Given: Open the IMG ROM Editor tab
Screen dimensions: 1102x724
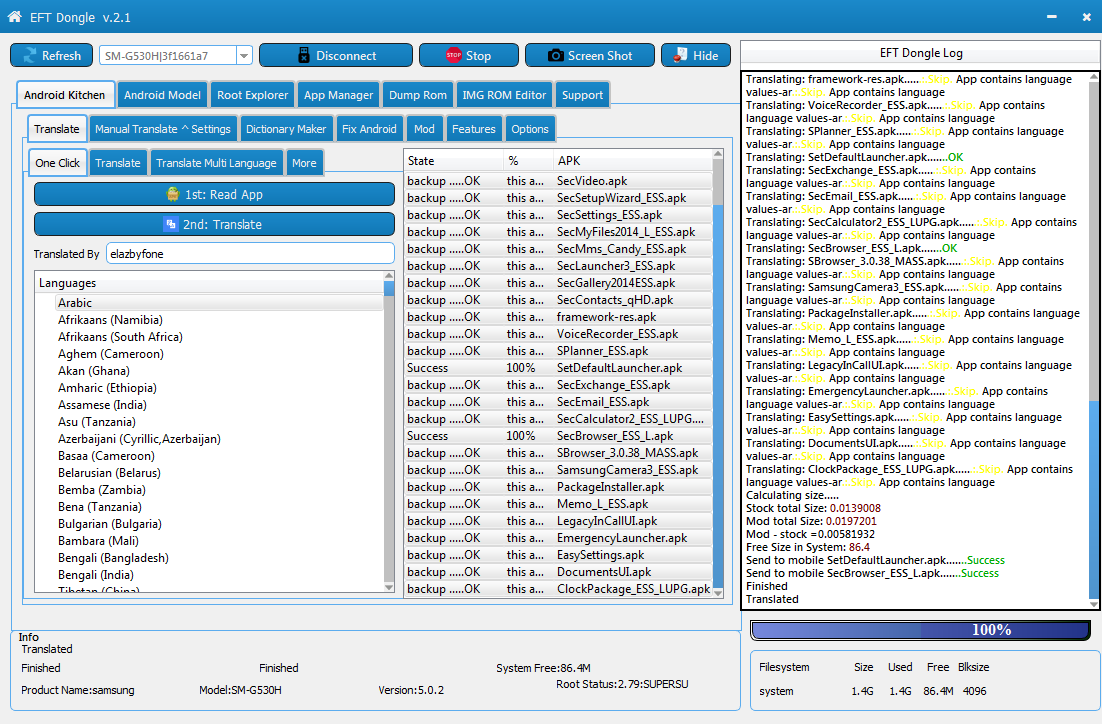Looking at the screenshot, I should [504, 95].
